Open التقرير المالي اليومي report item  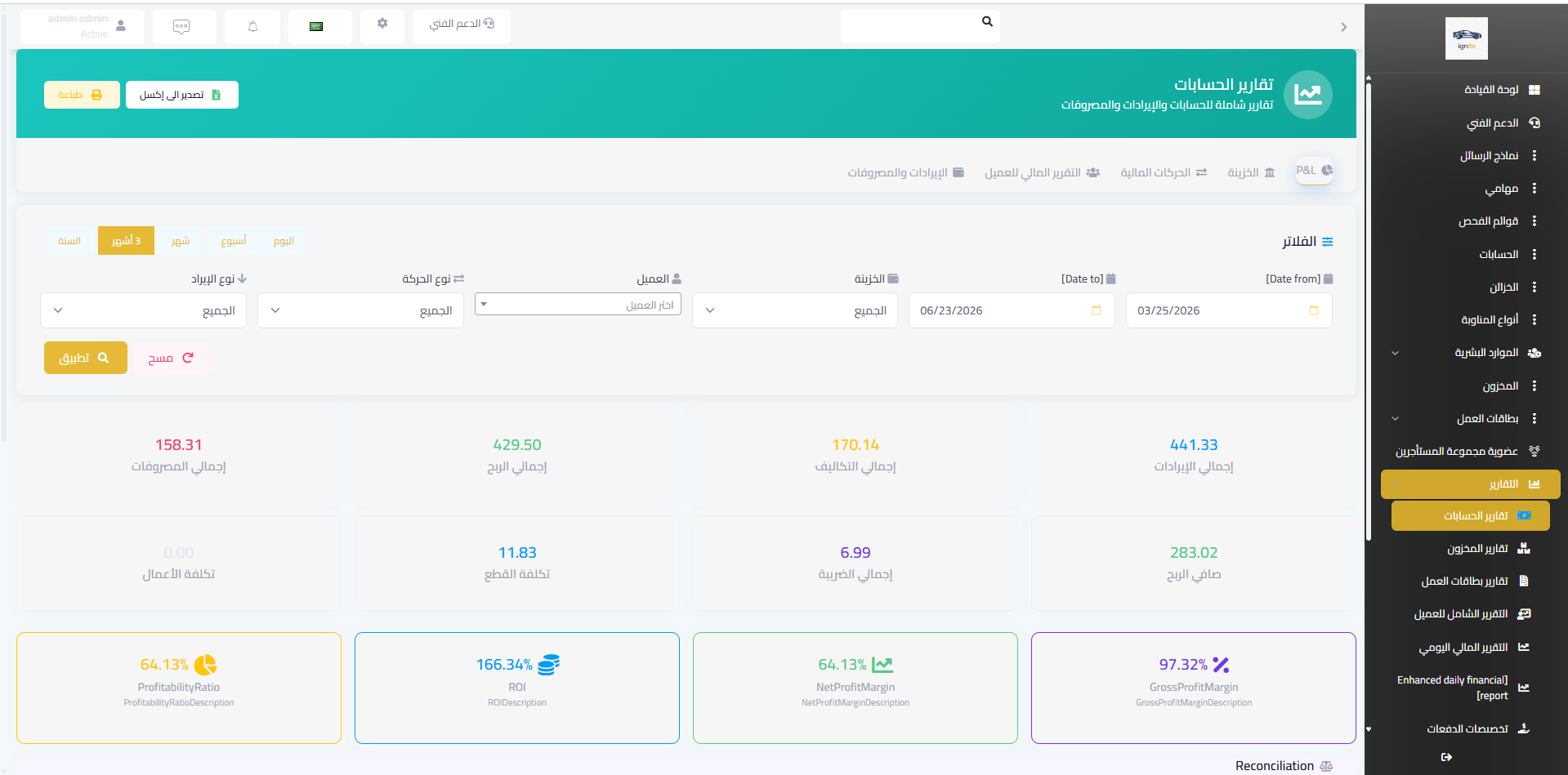tap(1473, 648)
